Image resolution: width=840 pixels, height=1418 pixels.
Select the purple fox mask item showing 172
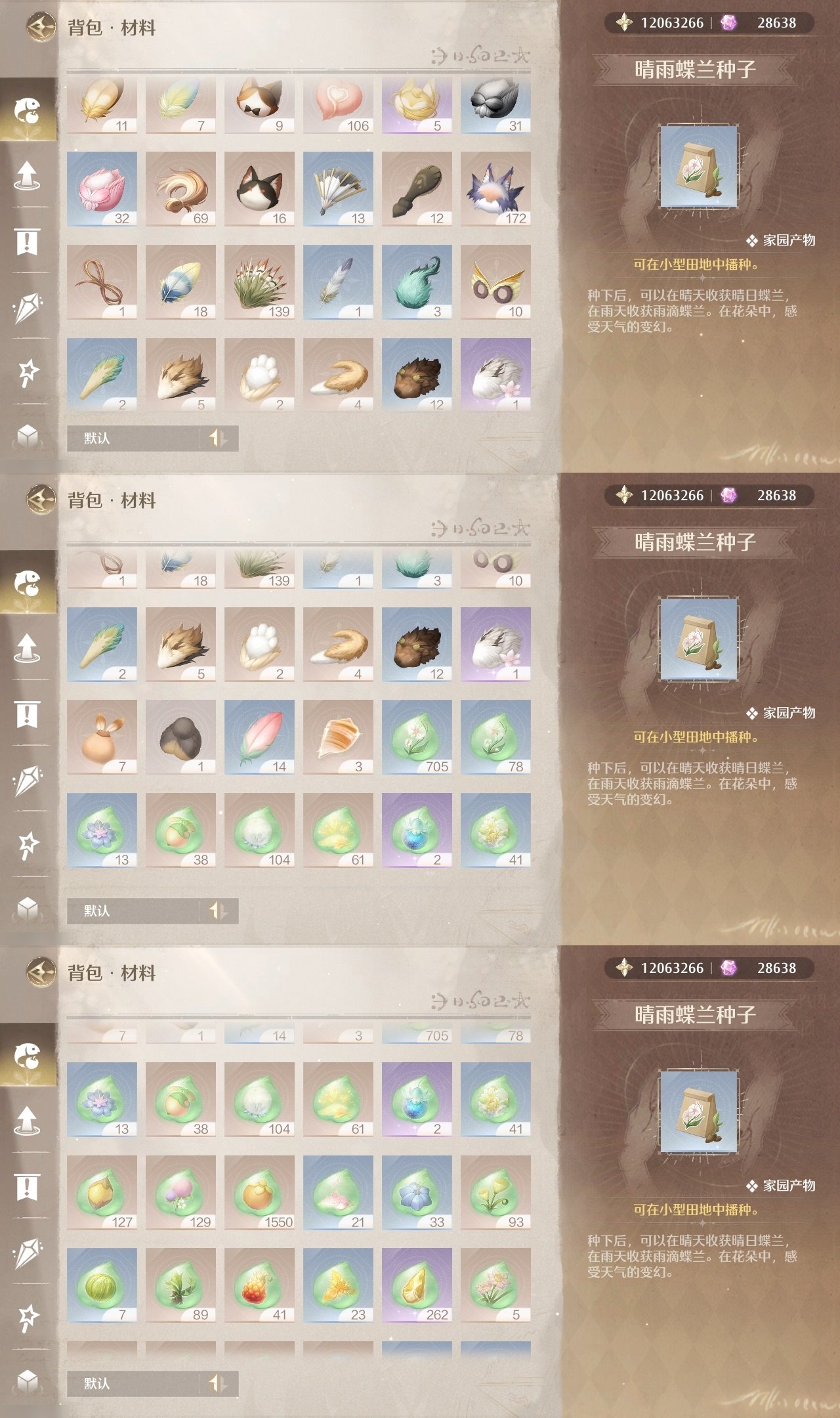(495, 189)
